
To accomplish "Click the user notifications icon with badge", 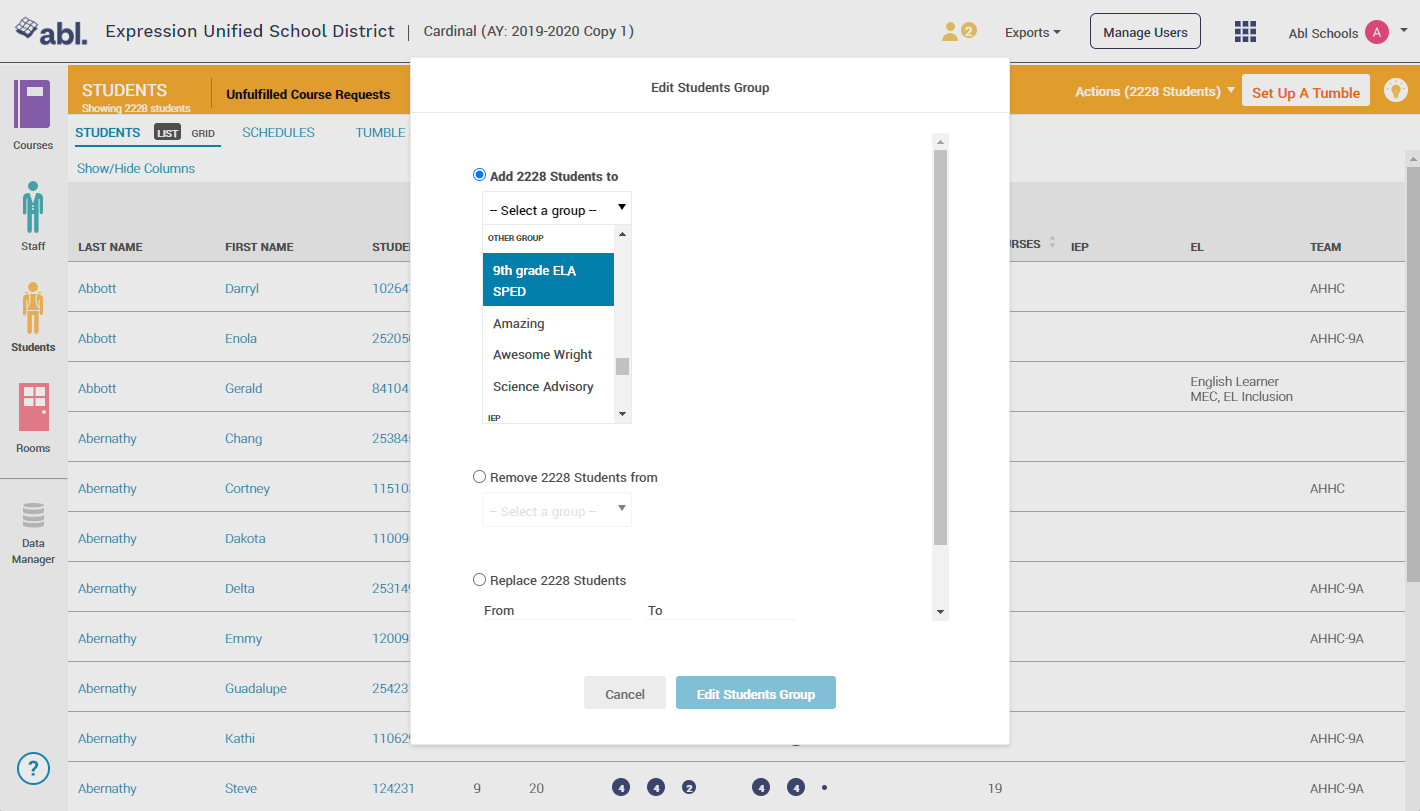I will [x=957, y=32].
